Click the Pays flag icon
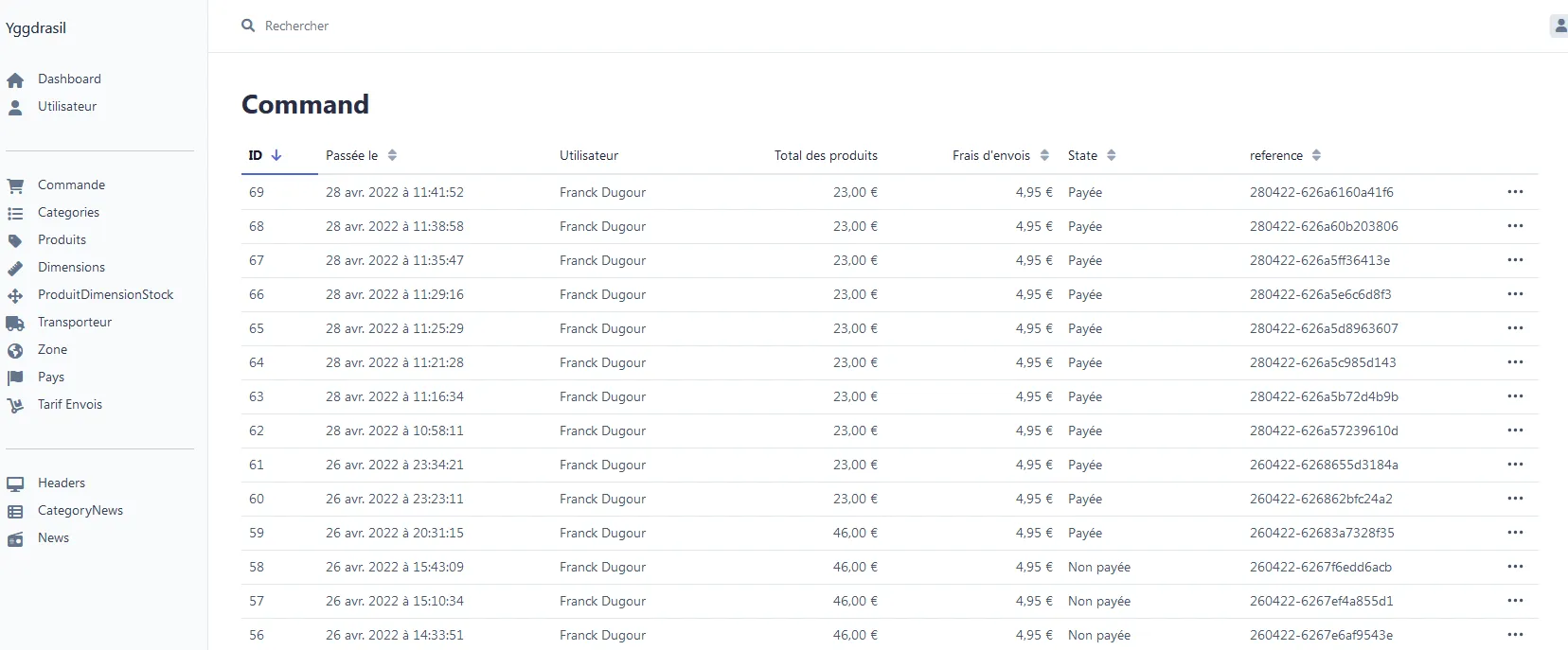1568x650 pixels. (15, 378)
